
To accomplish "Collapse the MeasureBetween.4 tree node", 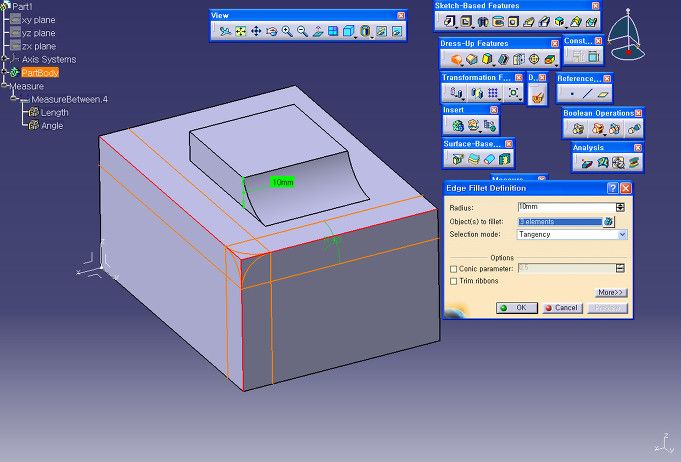I will pyautogui.click(x=14, y=98).
